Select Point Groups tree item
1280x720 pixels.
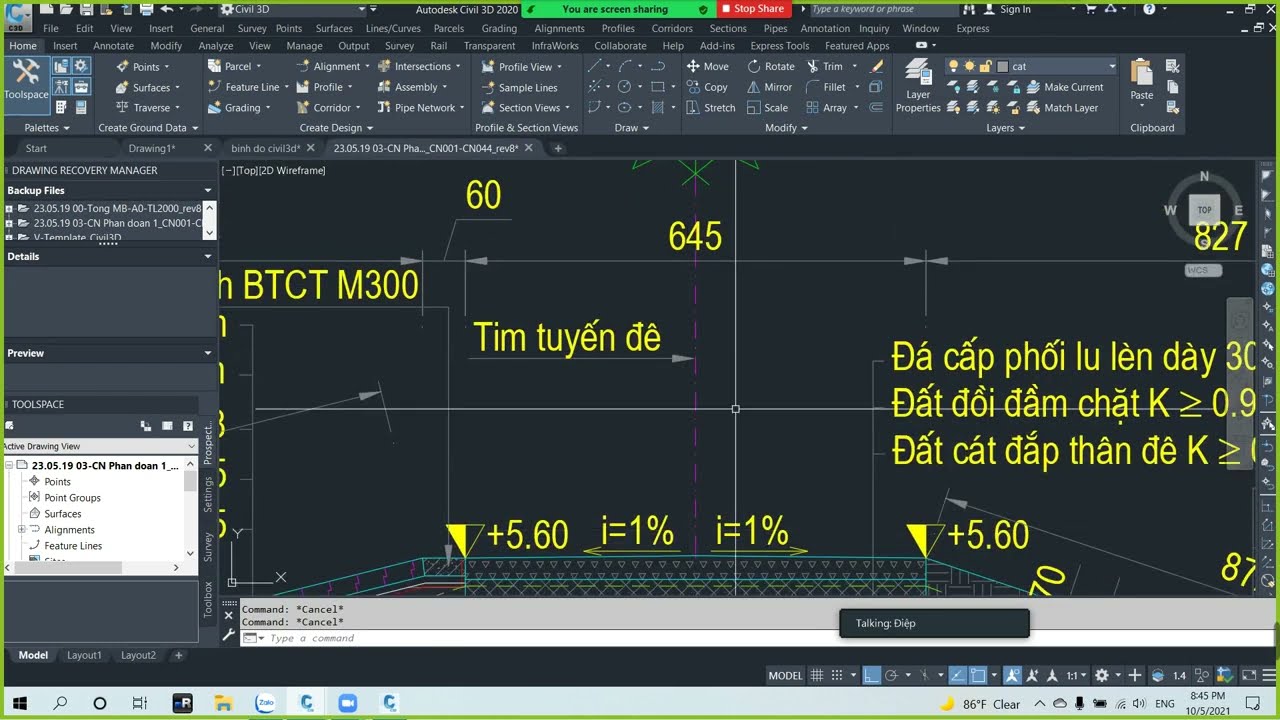72,498
